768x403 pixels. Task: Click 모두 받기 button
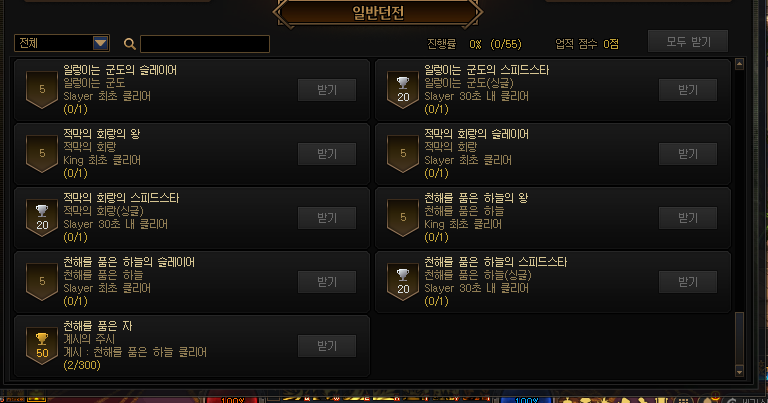click(688, 42)
